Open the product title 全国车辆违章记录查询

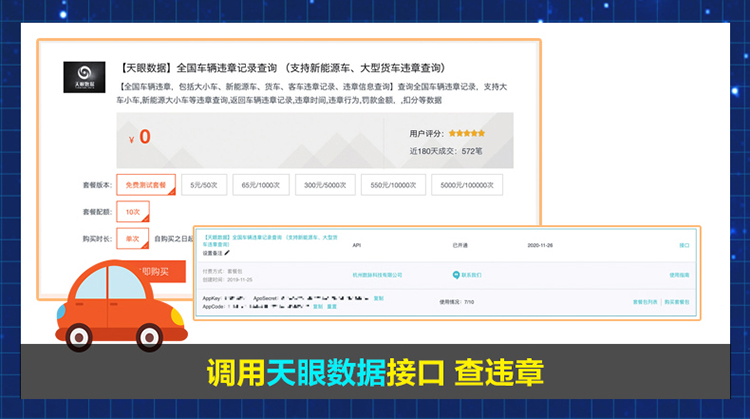(282, 68)
